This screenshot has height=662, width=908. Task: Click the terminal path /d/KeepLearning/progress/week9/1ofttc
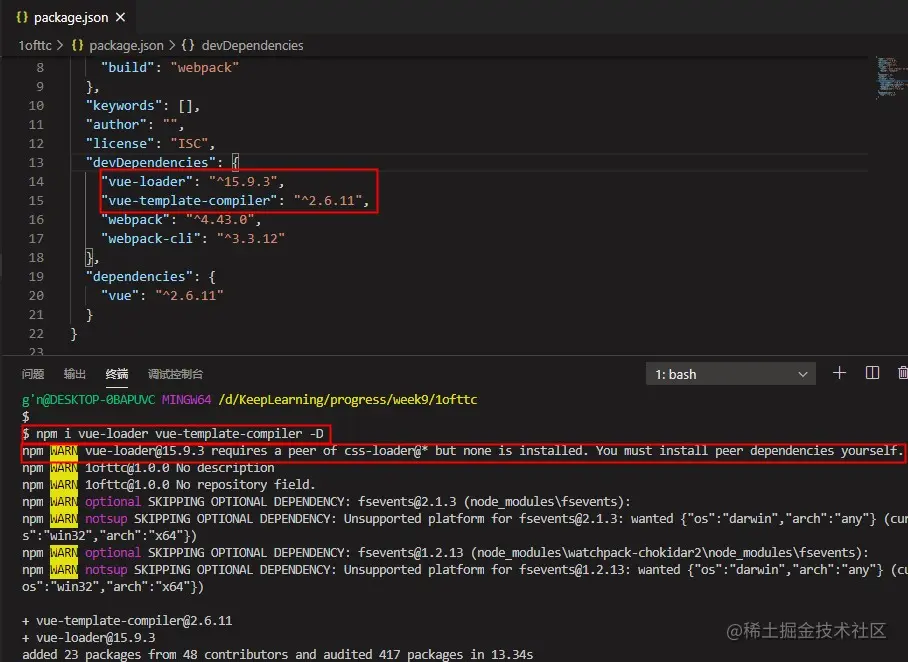point(347,400)
